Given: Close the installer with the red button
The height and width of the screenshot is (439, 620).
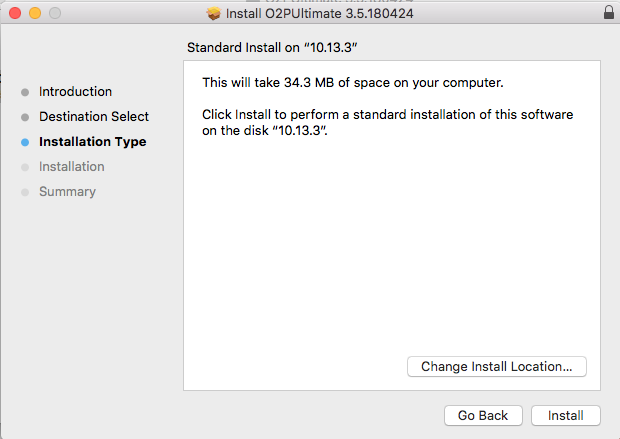Looking at the screenshot, I should [x=15, y=13].
